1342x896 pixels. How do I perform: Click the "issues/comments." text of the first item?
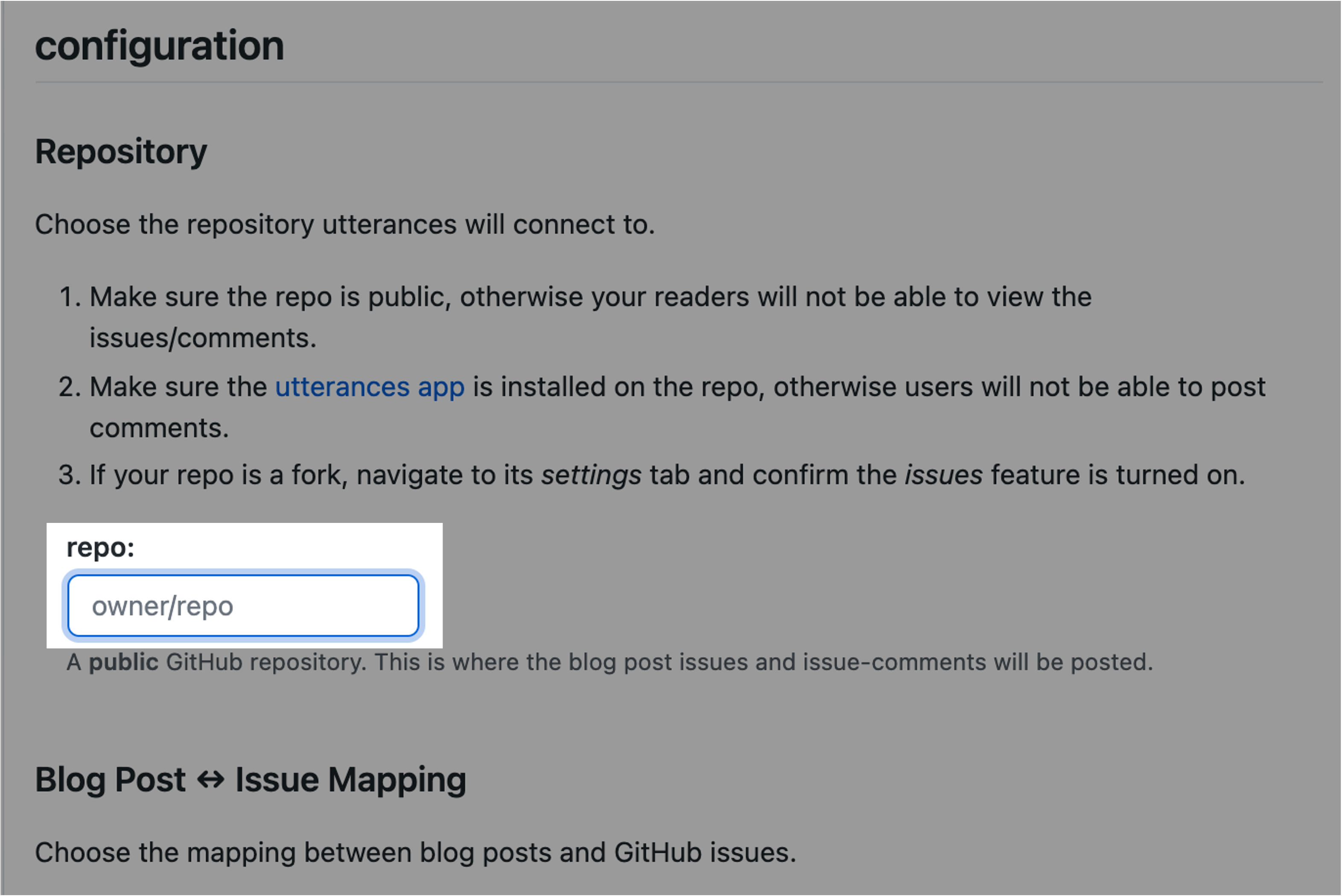(202, 338)
